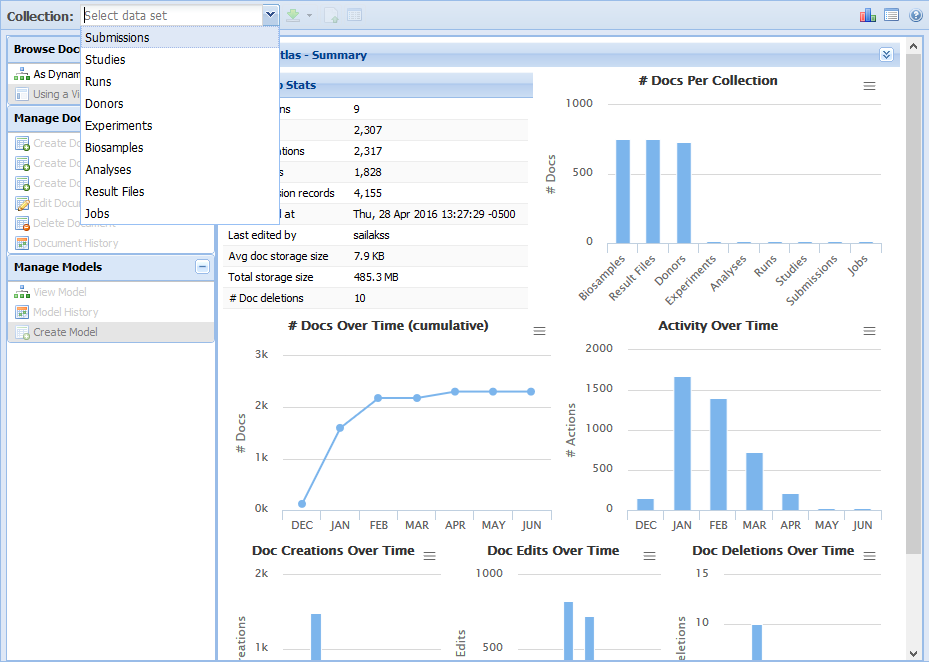The image size is (929, 662).
Task: Click the list view icon in top-right toolbar
Action: tap(891, 15)
